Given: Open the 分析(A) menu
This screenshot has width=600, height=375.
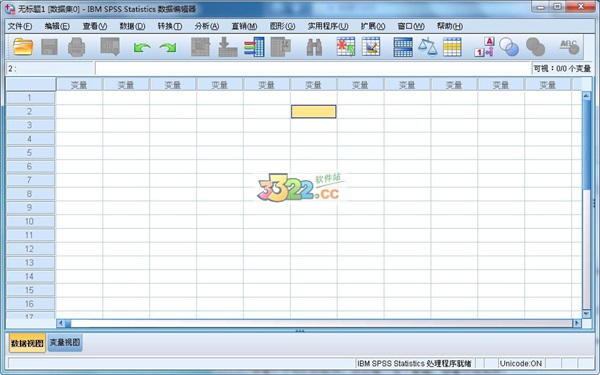Looking at the screenshot, I should tap(207, 26).
